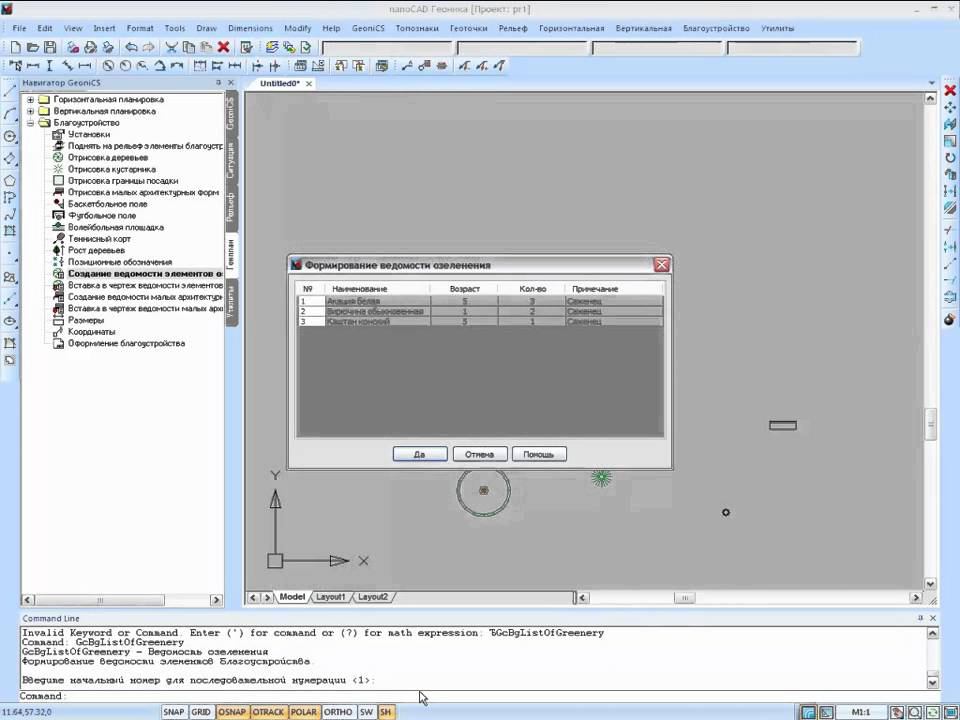Toggle SW mode in status bar
Viewport: 960px width, 720px height.
[366, 712]
